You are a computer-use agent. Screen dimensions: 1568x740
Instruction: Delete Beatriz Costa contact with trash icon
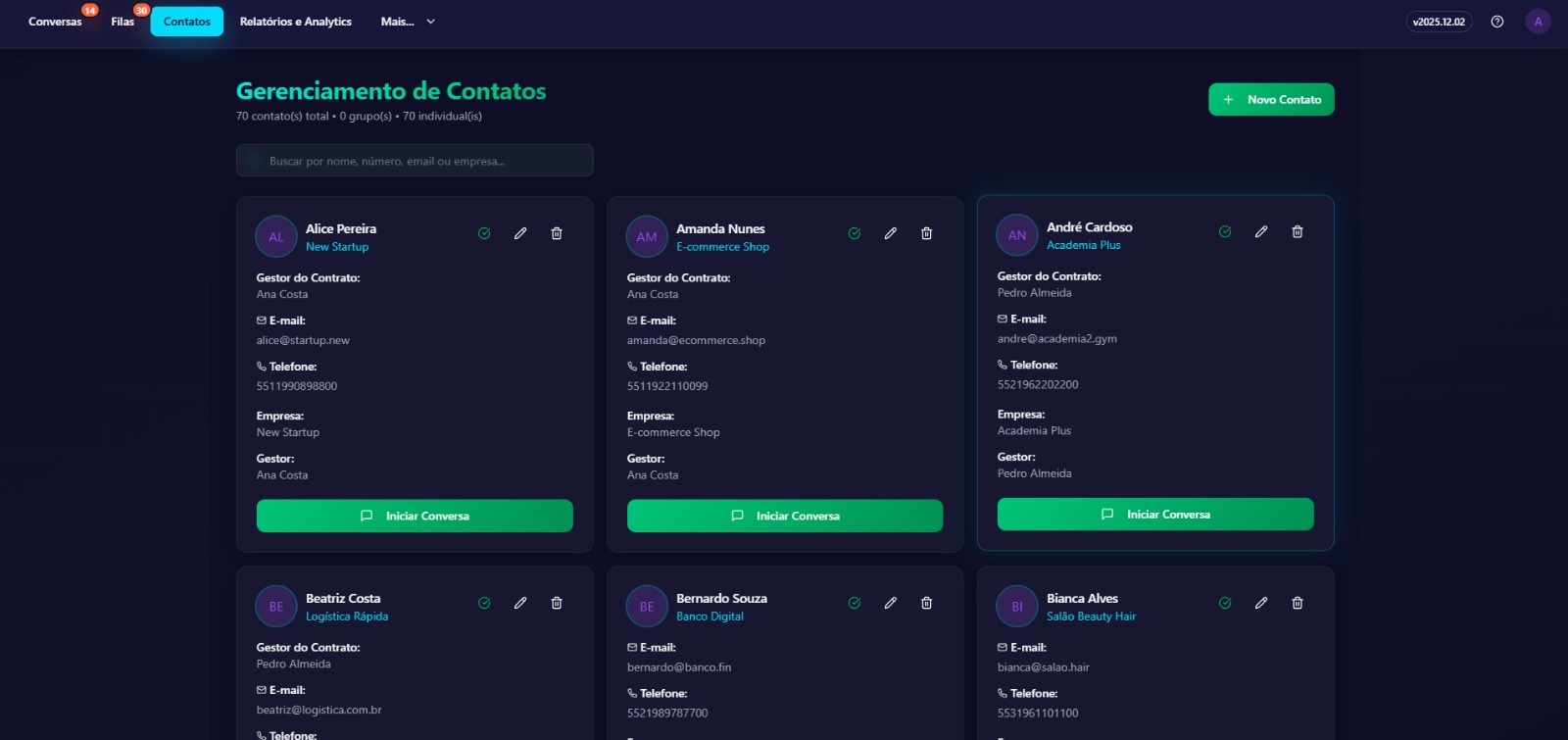click(557, 603)
